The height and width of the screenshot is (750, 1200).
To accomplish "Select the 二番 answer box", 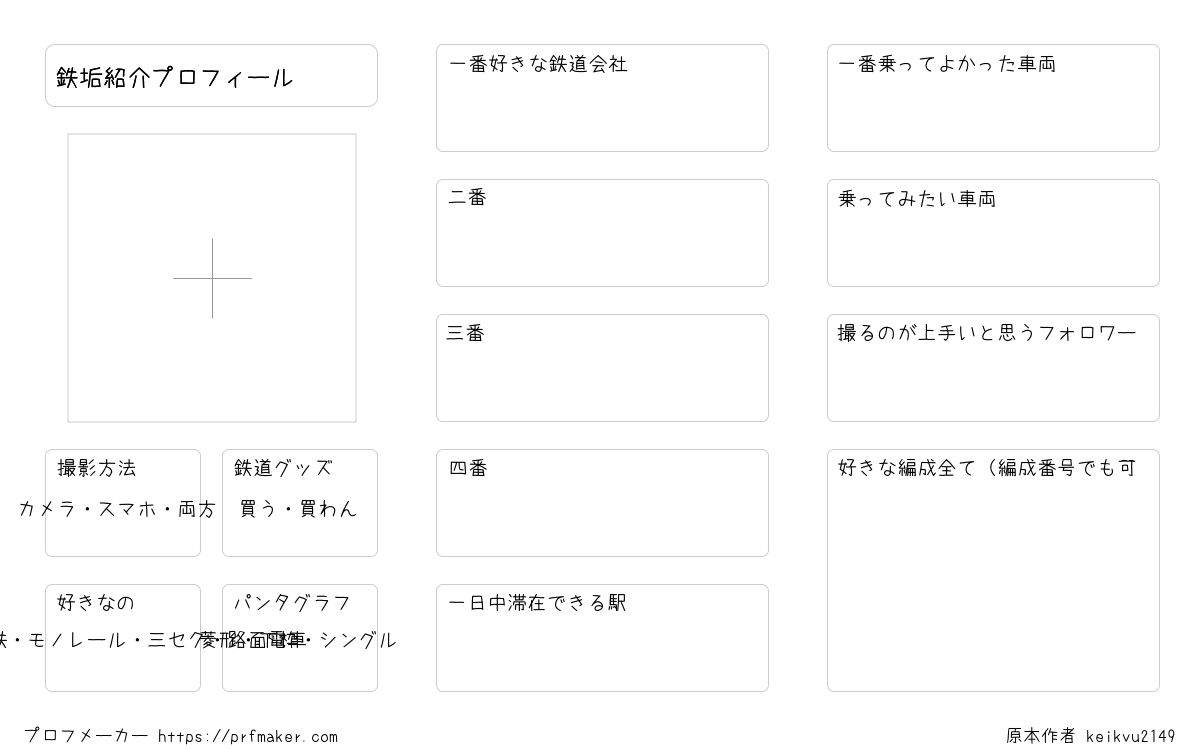I will pos(602,233).
